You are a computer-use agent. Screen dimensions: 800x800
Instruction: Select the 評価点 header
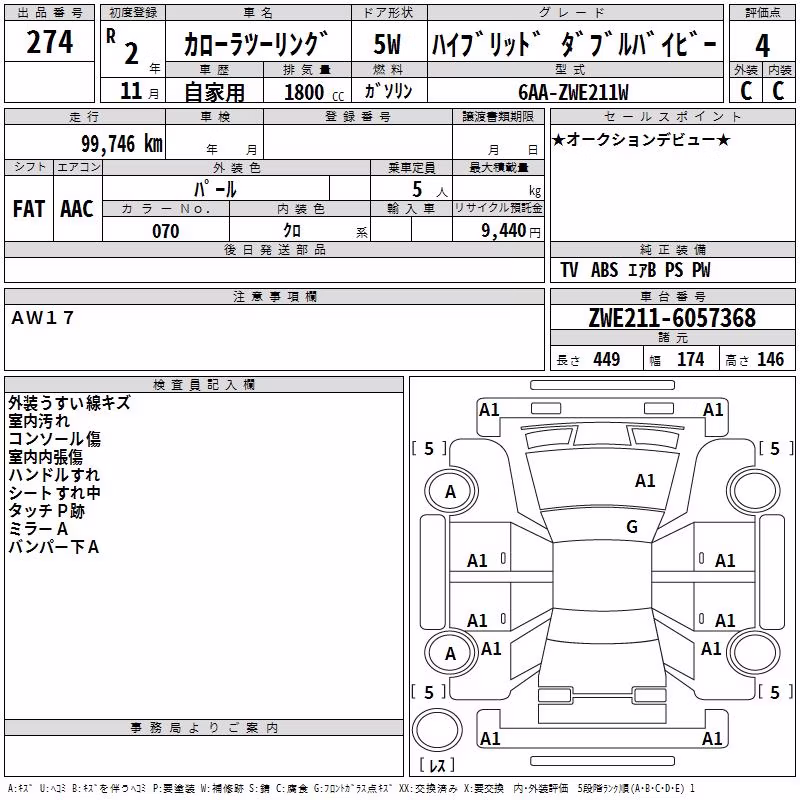[x=762, y=13]
